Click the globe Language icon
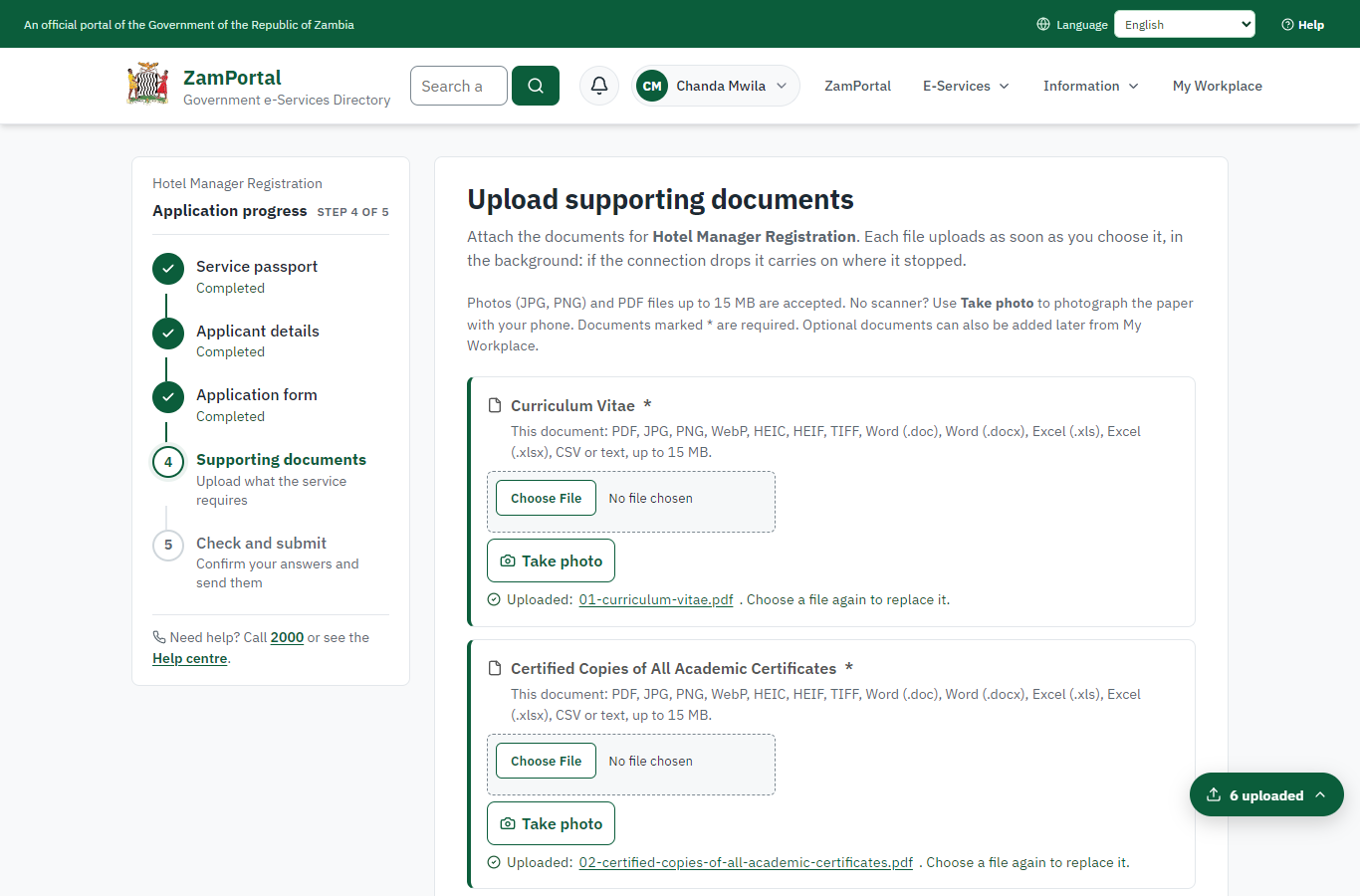Image resolution: width=1360 pixels, height=896 pixels. 1043,24
